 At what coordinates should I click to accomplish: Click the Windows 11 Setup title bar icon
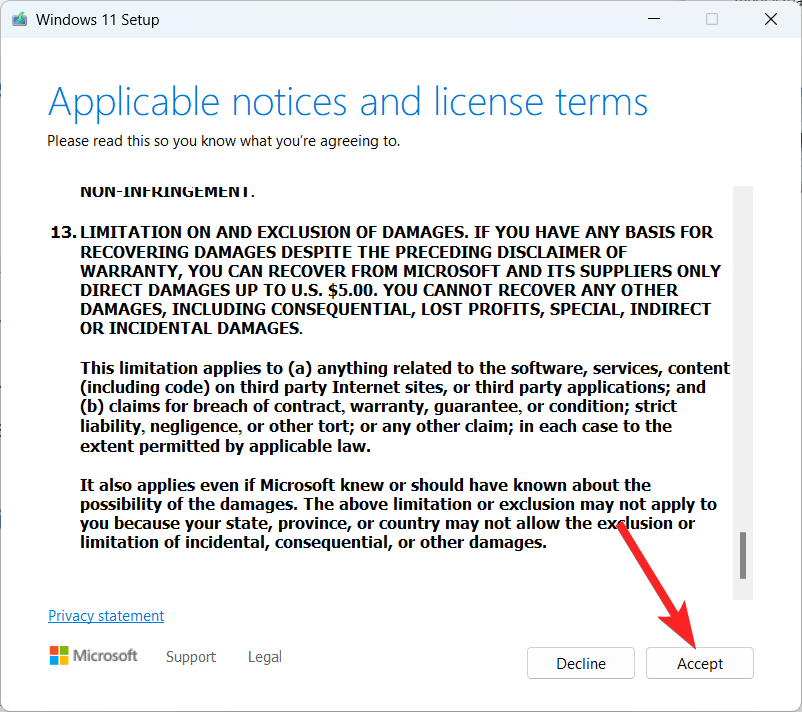click(x=19, y=20)
